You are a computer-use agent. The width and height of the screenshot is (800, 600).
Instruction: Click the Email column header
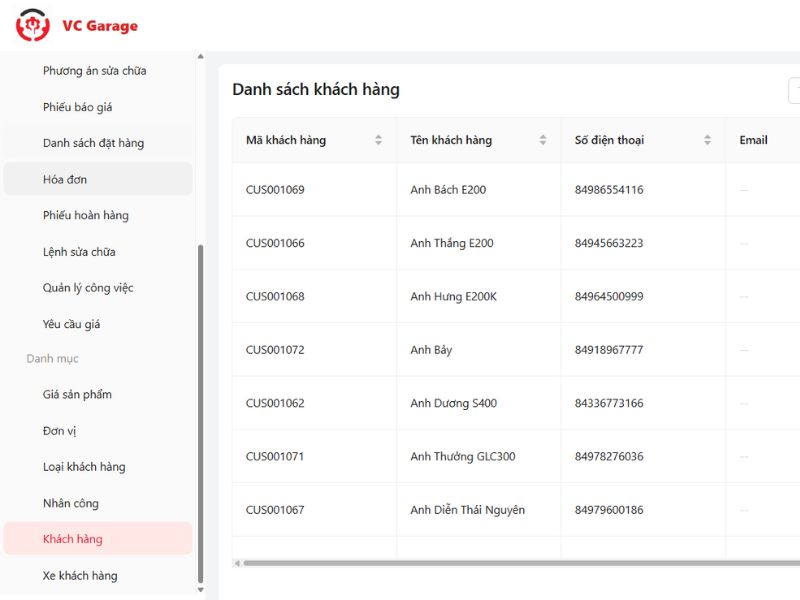pyautogui.click(x=753, y=140)
